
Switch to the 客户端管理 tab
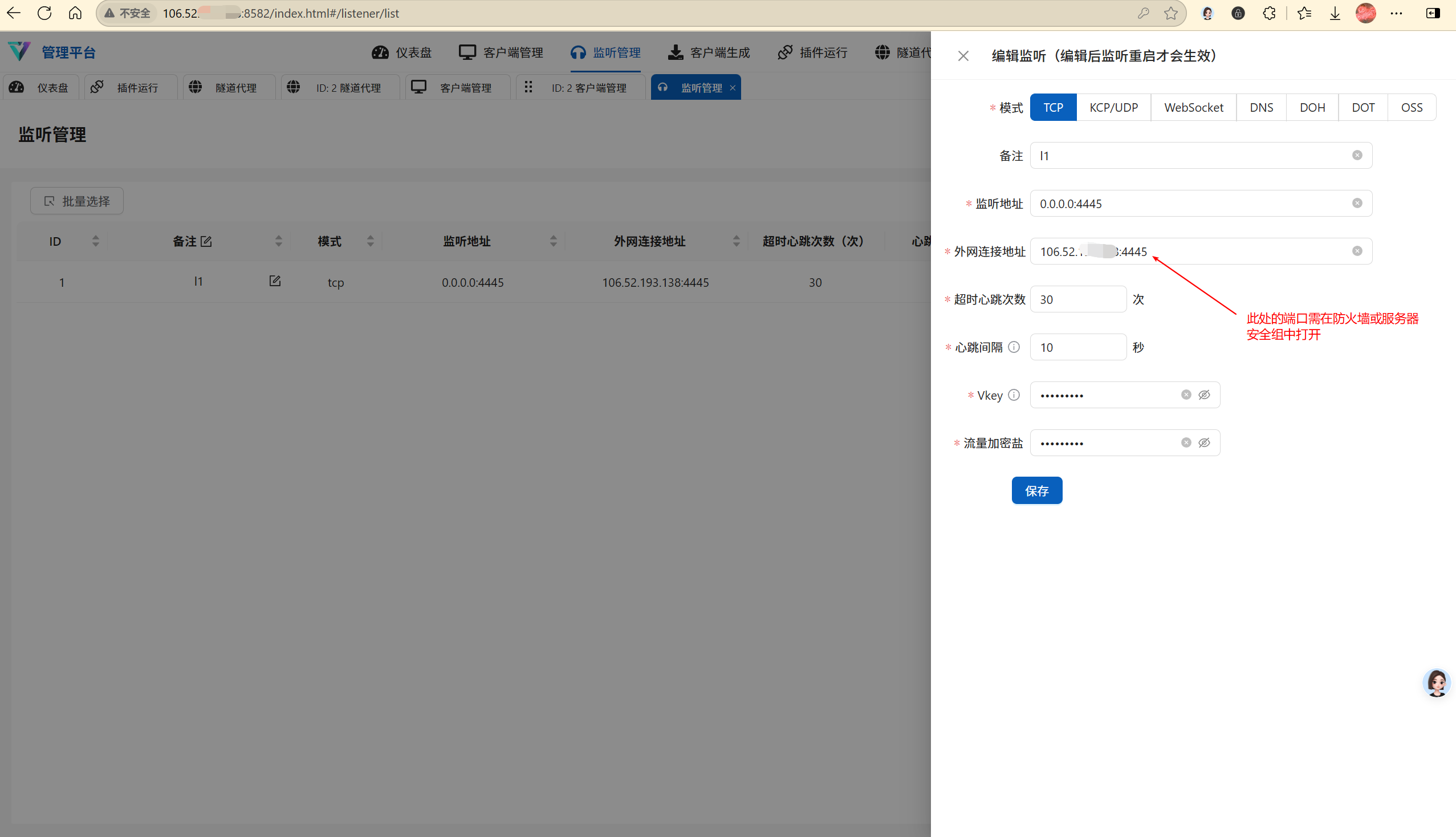458,87
